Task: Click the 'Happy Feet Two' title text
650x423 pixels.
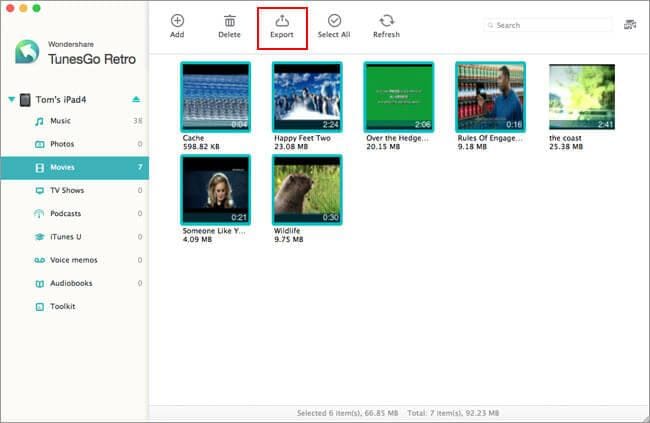Action: click(x=303, y=138)
